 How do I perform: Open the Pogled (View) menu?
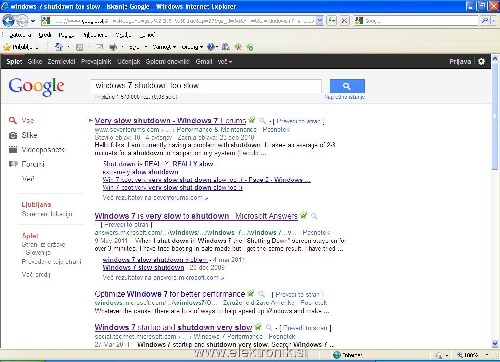tap(66, 35)
